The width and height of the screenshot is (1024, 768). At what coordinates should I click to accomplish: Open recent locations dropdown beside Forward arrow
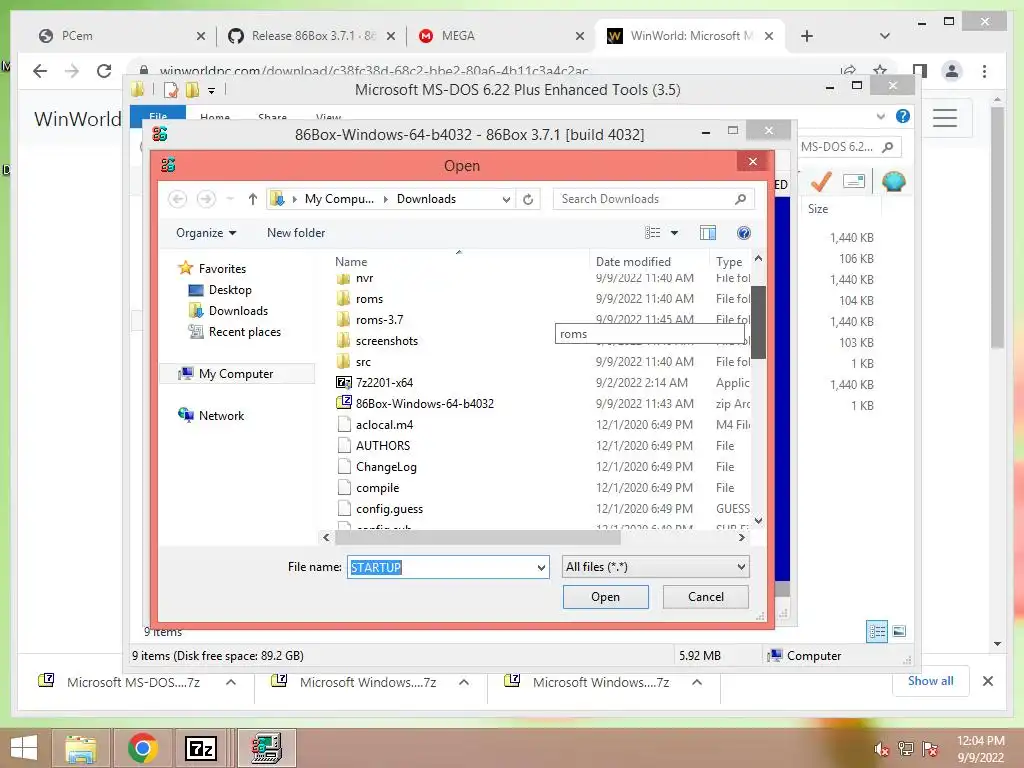click(x=230, y=199)
